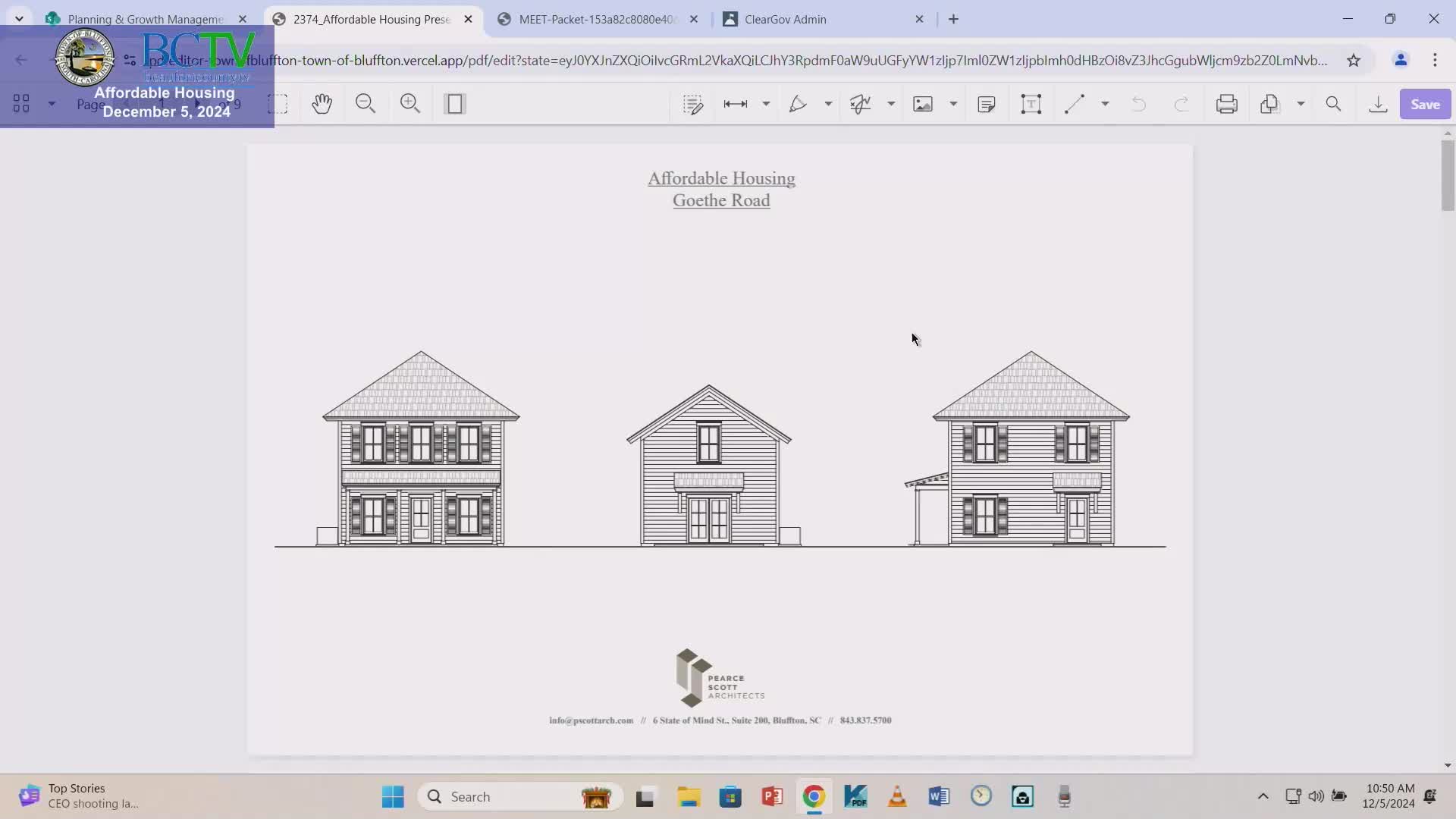The width and height of the screenshot is (1456, 819).
Task: Open File Explorer from the taskbar
Action: tap(688, 796)
